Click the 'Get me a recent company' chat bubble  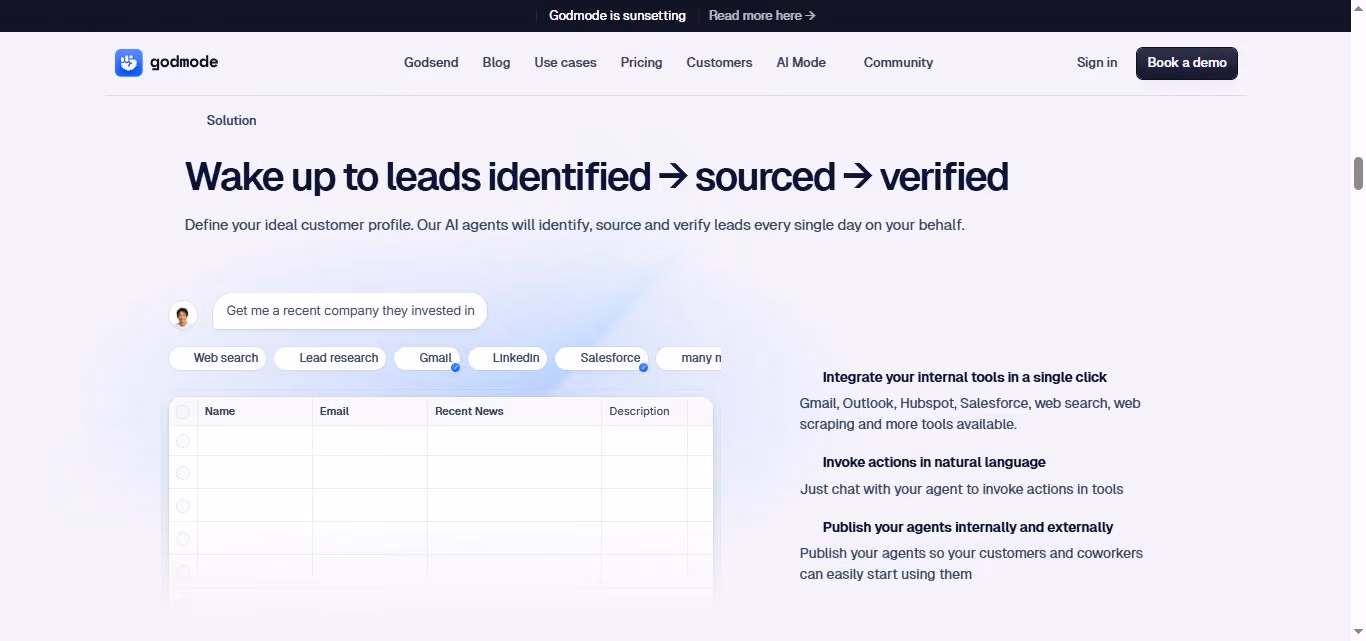pos(350,311)
